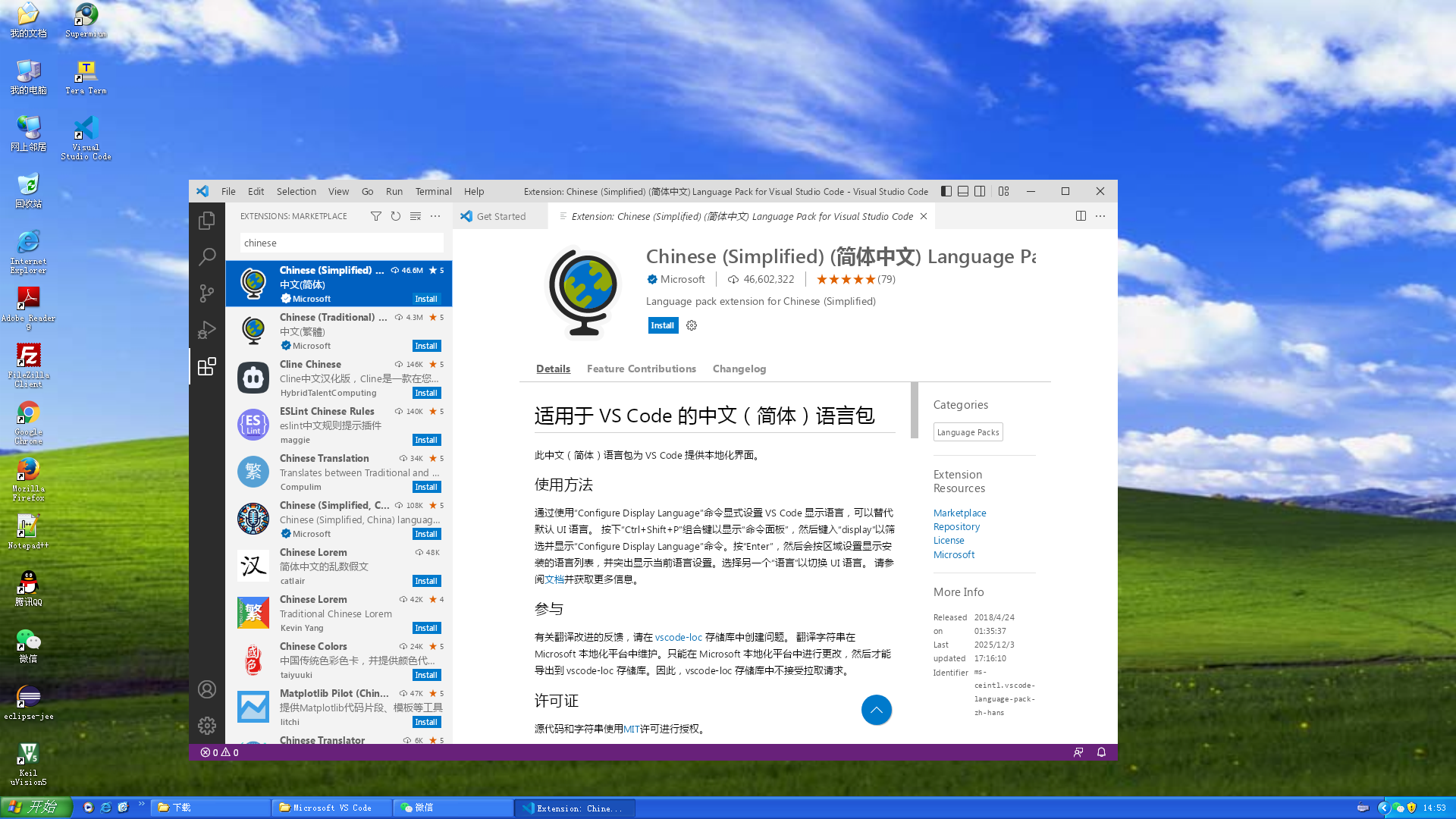Clear extensions search results icon

point(416,216)
